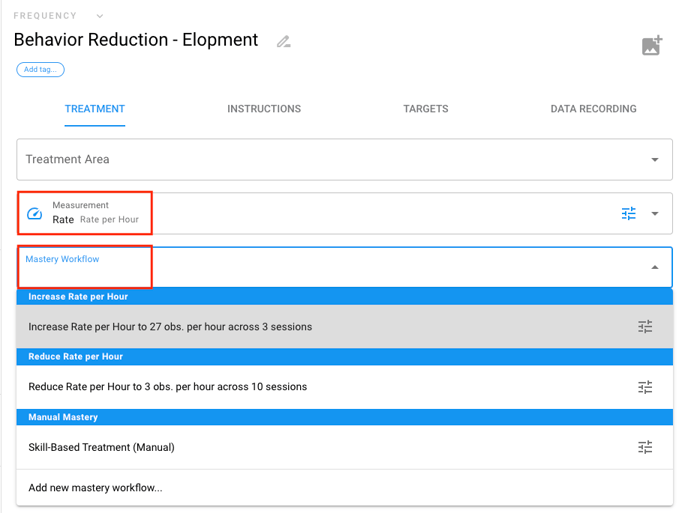
Task: Choose Reduce Rate to 3 obs. option
Action: (x=167, y=387)
